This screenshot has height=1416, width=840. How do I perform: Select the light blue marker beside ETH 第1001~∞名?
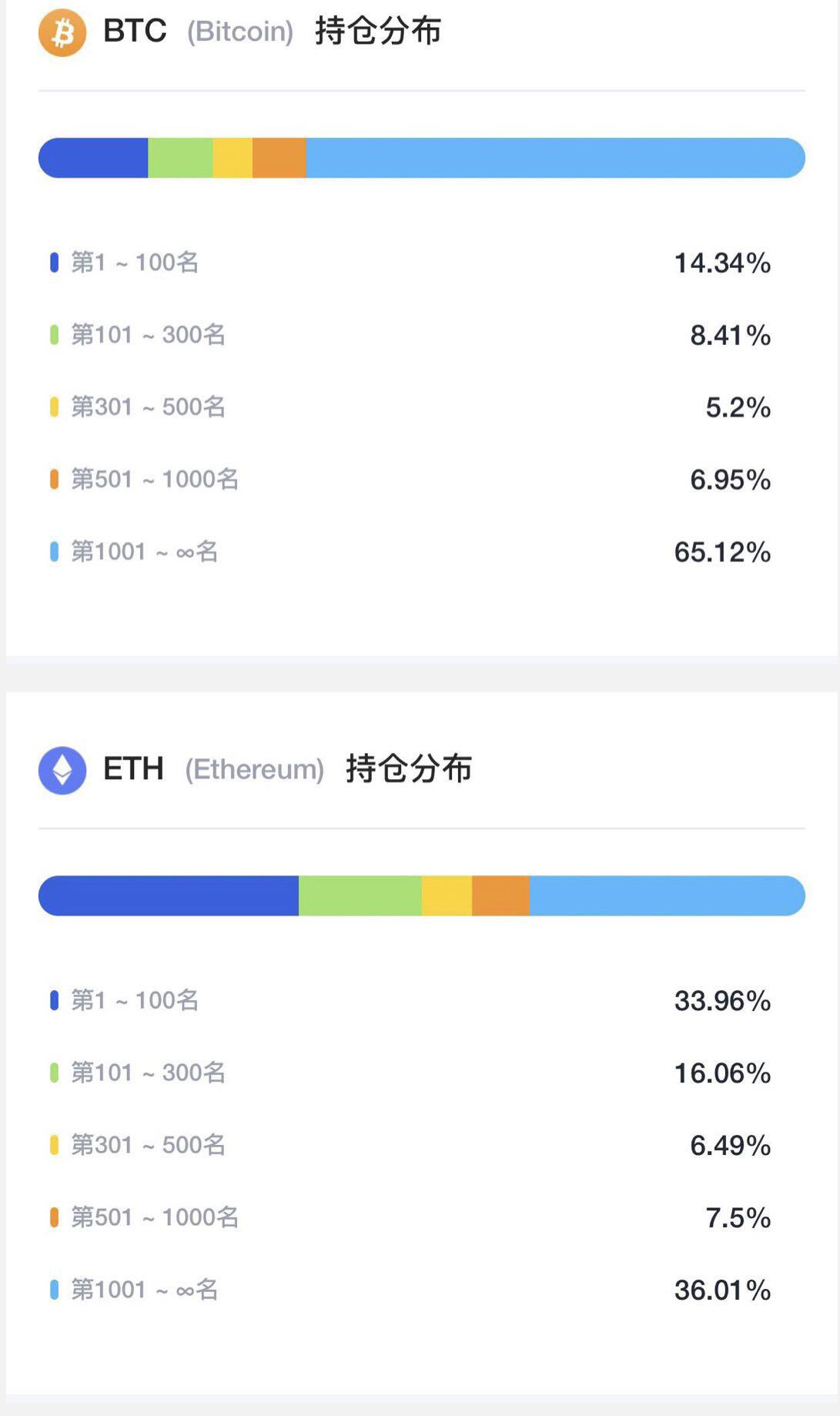(53, 1289)
